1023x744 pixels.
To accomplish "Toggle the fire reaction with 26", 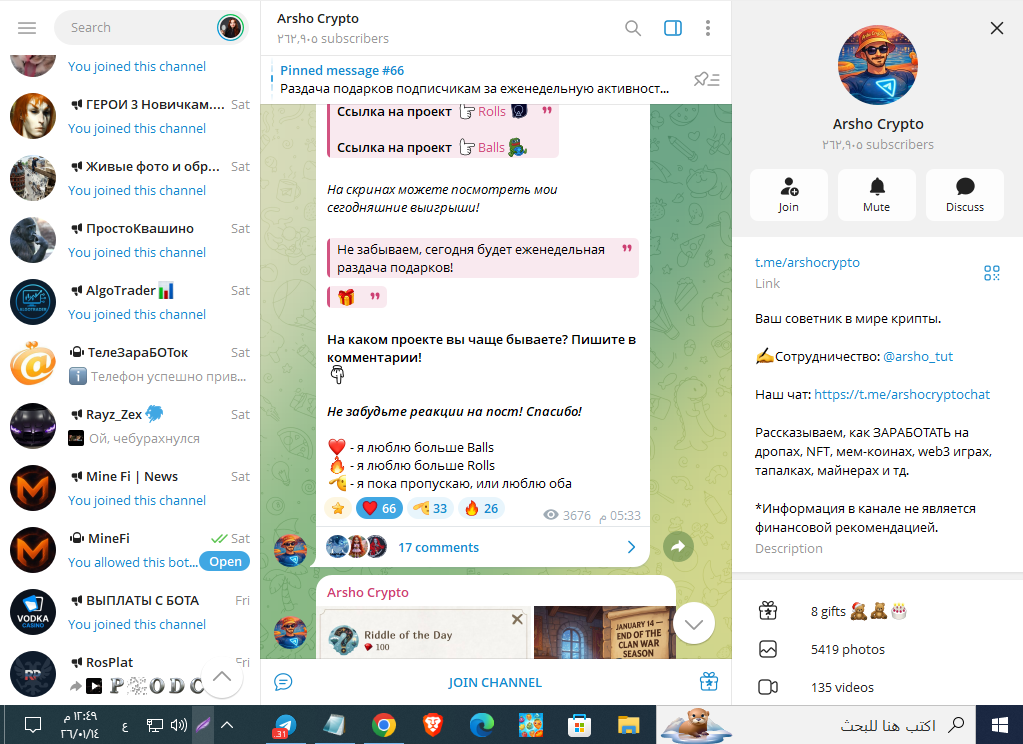I will click(481, 508).
